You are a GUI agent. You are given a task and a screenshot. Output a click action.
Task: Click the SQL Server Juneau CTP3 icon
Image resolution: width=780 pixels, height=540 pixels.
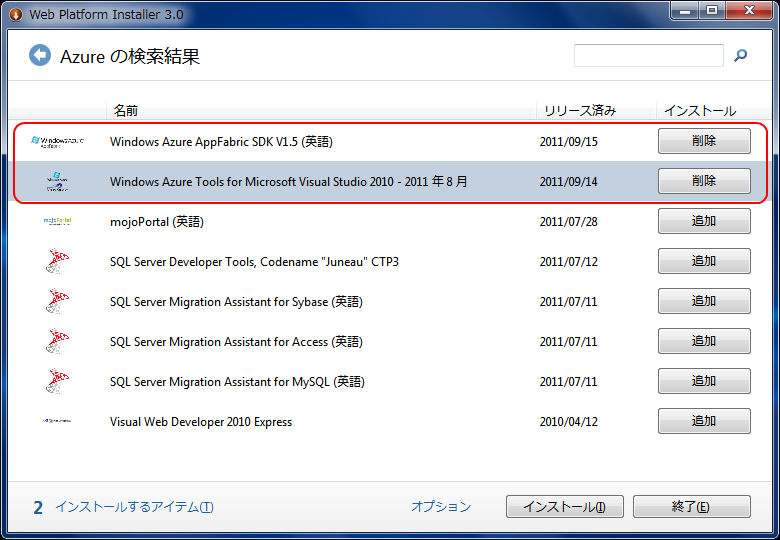[57, 262]
